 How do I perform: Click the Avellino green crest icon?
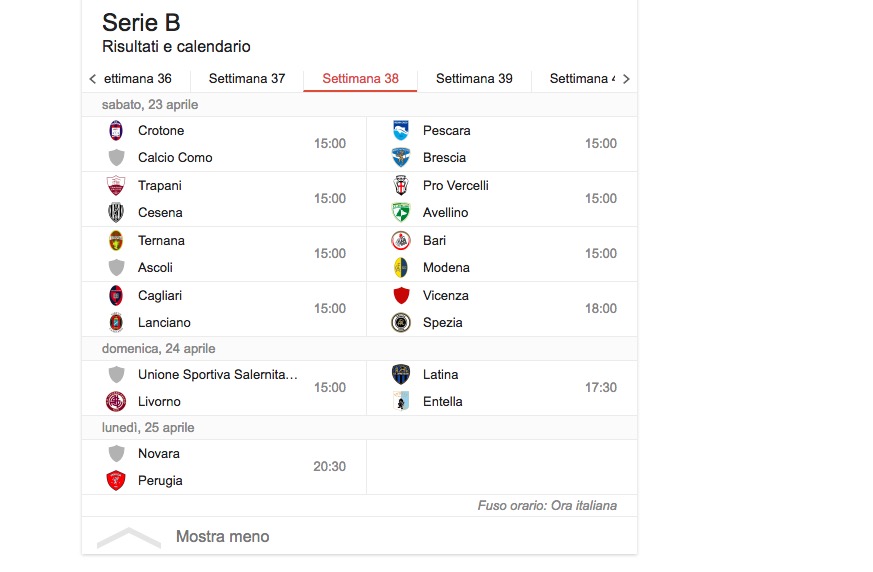coord(401,212)
